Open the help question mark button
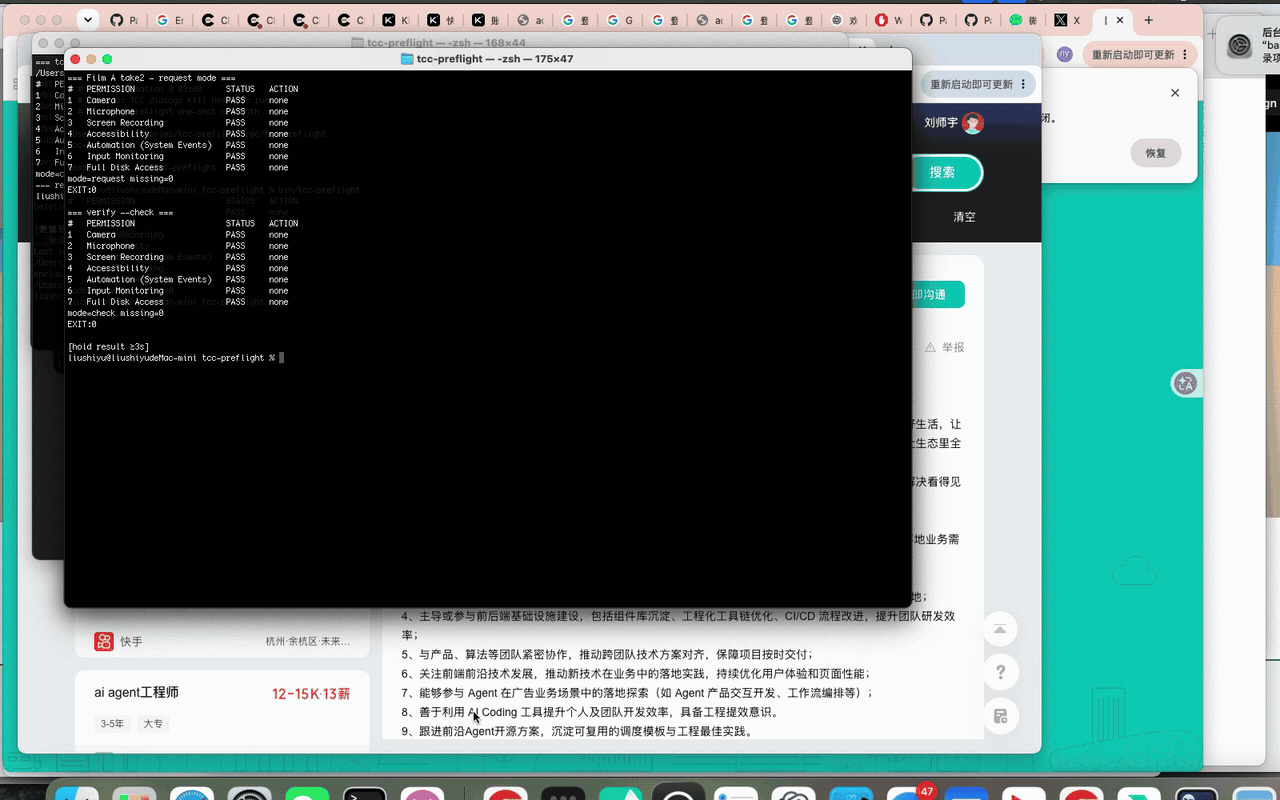The height and width of the screenshot is (800, 1280). (x=1000, y=672)
